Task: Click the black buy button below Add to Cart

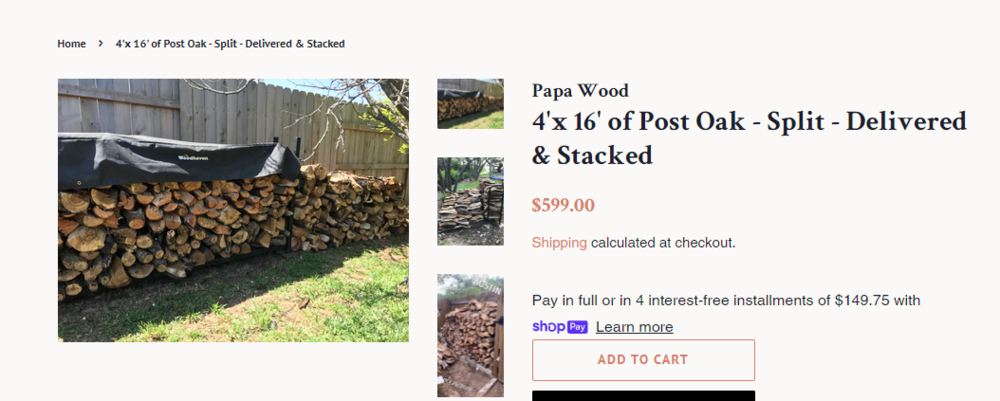Action: click(x=643, y=396)
